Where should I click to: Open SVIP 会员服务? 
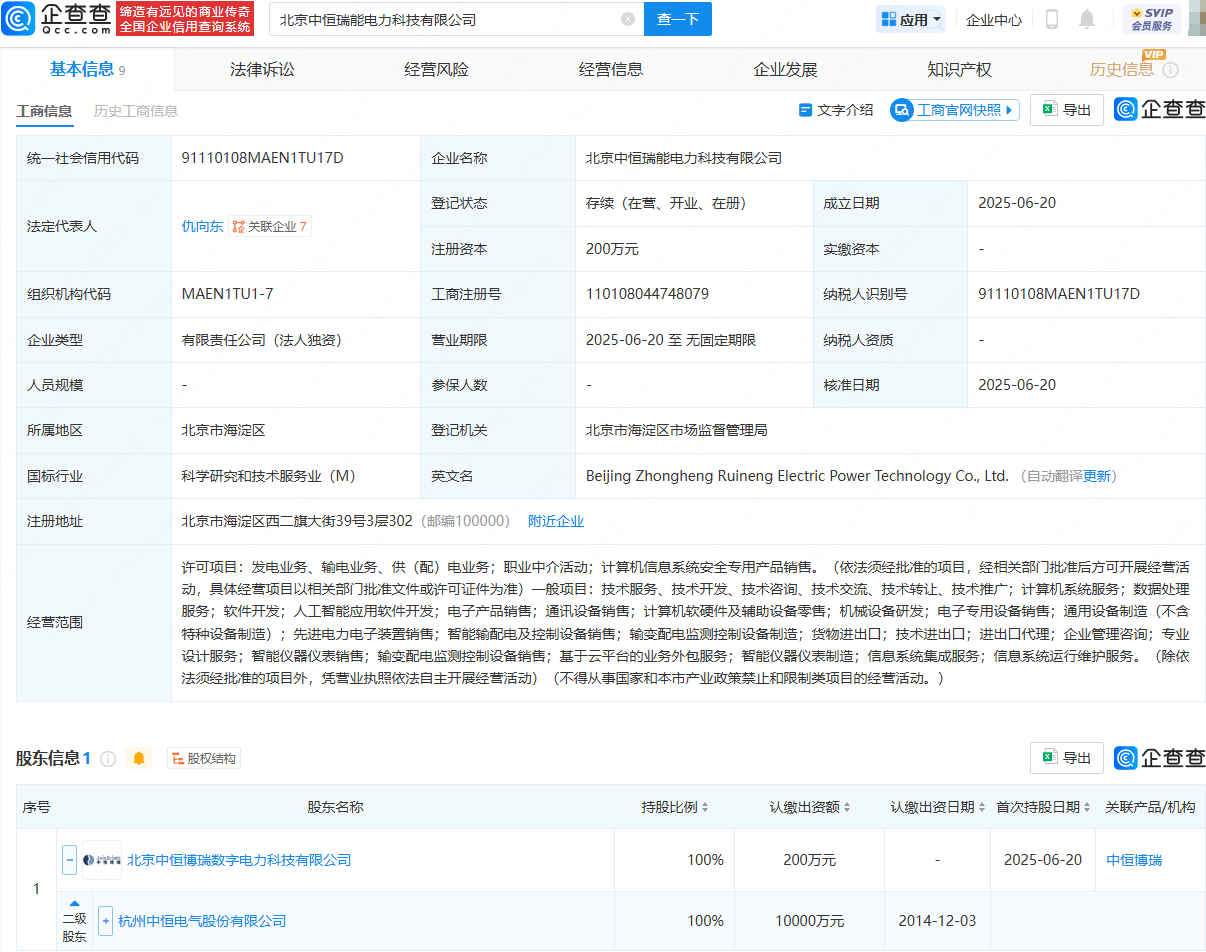pos(1152,19)
